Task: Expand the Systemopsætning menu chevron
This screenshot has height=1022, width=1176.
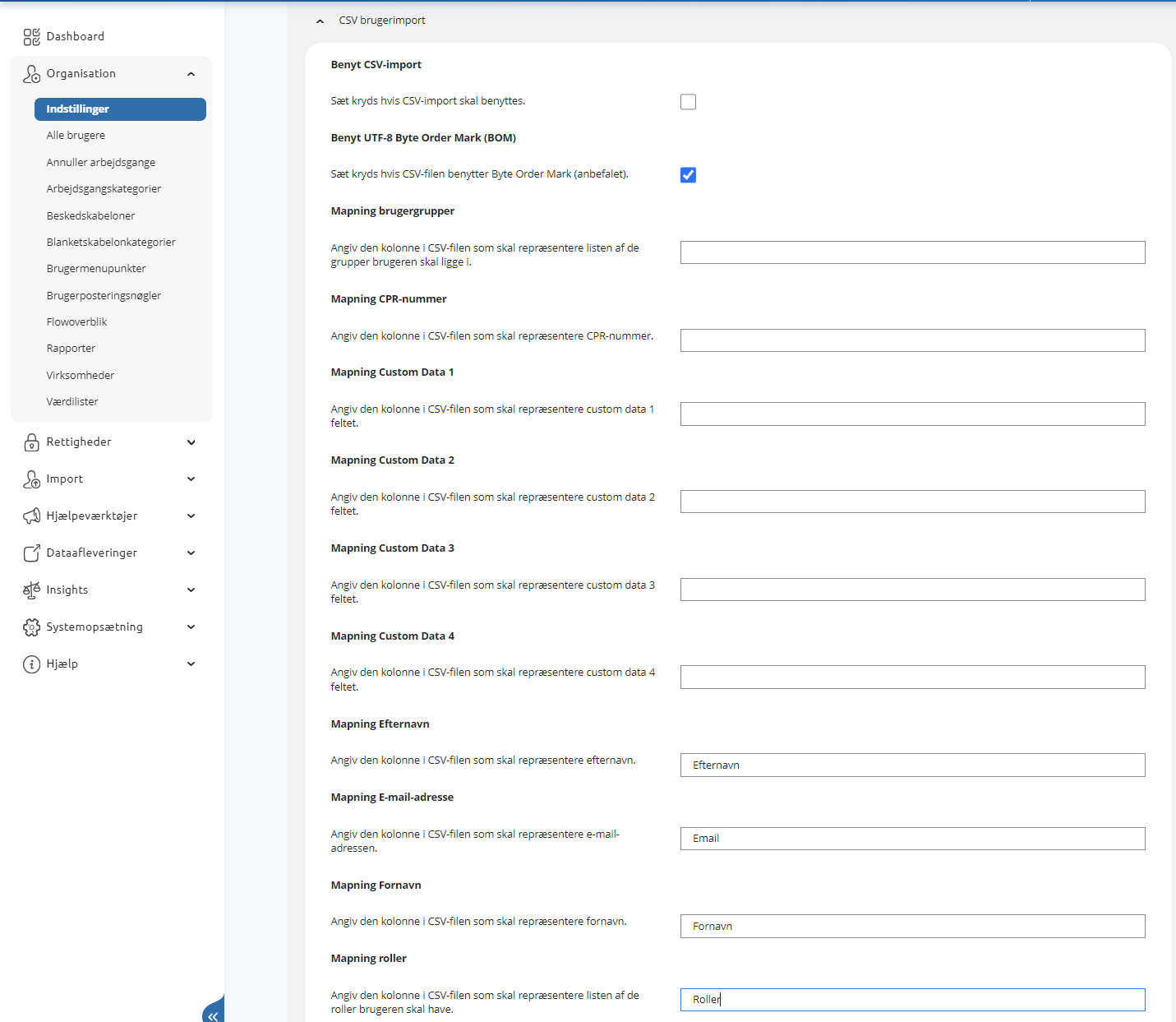Action: (x=191, y=627)
